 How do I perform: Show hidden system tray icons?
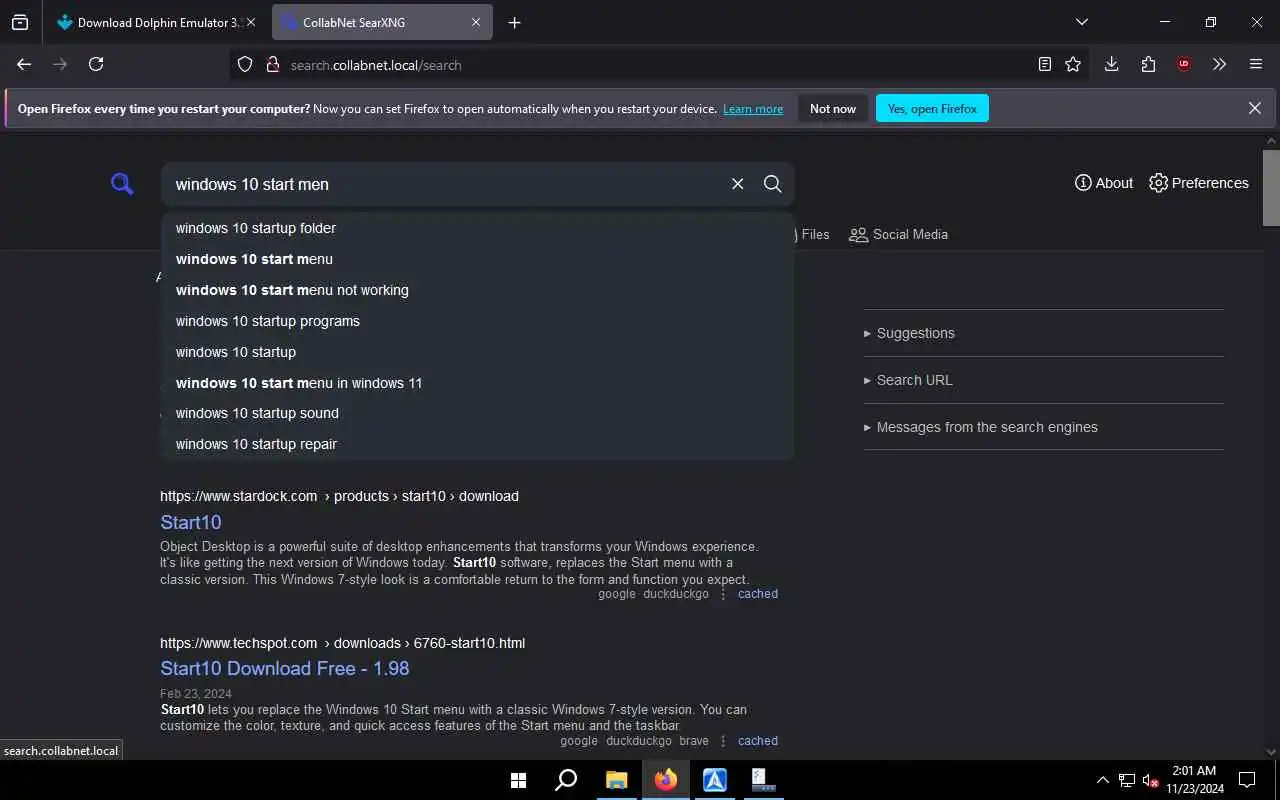[1102, 780]
